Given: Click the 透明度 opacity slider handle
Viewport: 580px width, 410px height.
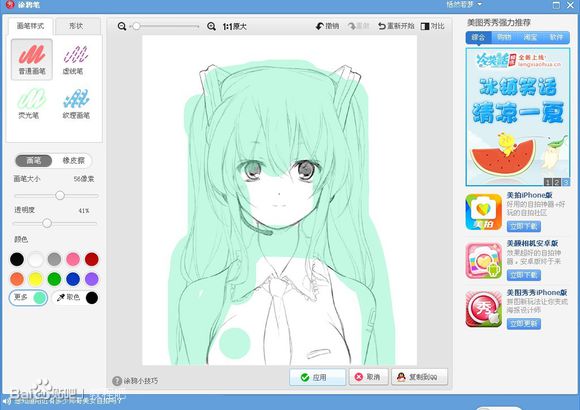Looking at the screenshot, I should coord(47,223).
